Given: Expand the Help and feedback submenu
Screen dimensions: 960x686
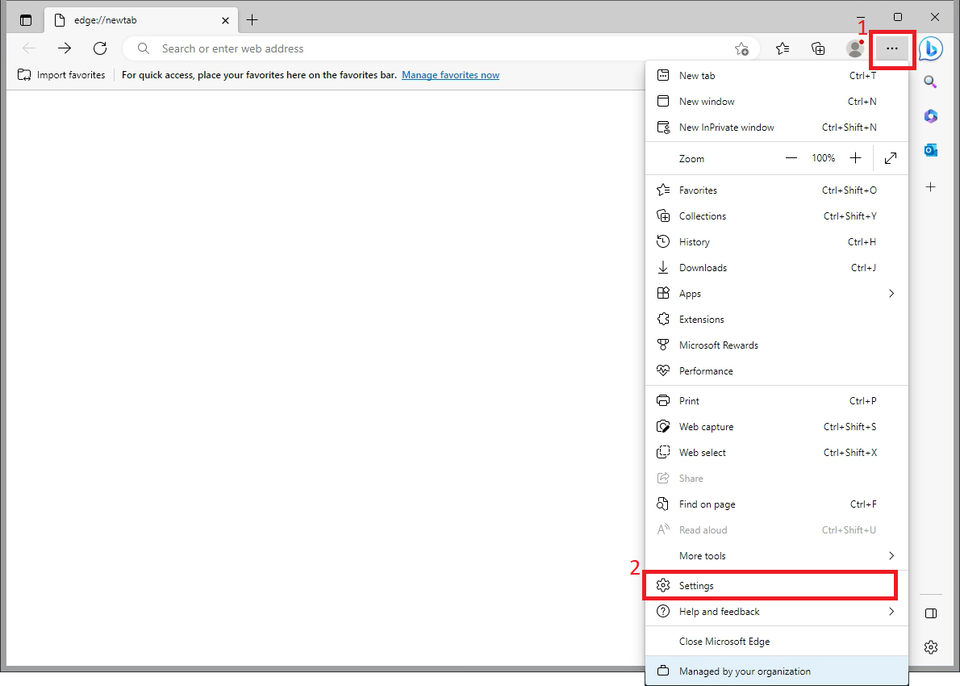Looking at the screenshot, I should pos(890,612).
